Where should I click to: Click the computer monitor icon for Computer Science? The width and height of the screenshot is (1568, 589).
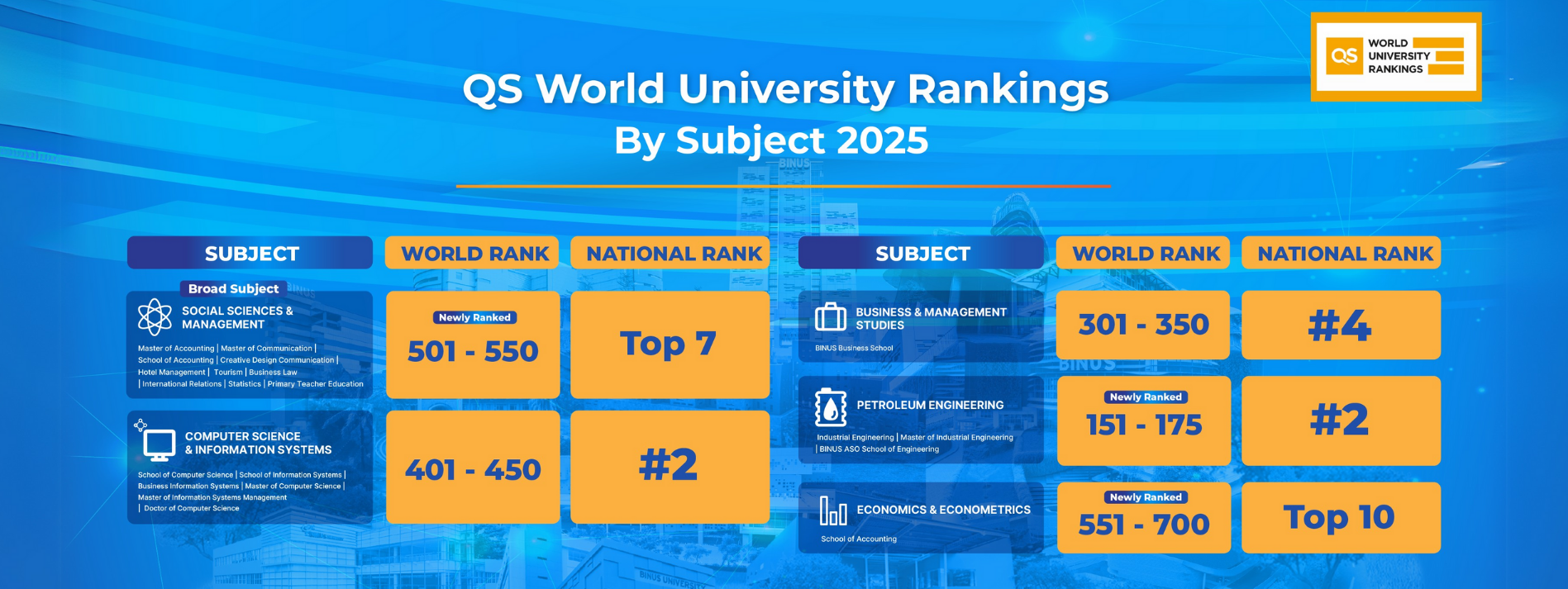159,444
